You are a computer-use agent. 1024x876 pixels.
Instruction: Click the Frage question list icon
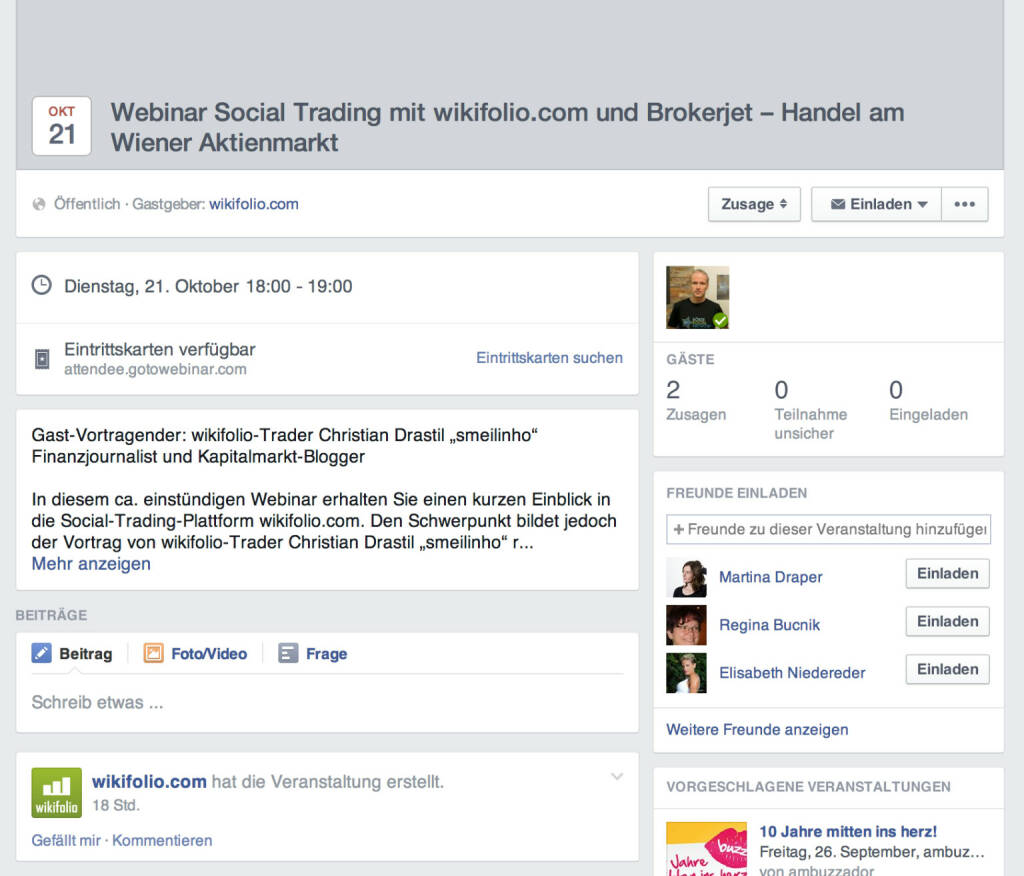[288, 654]
